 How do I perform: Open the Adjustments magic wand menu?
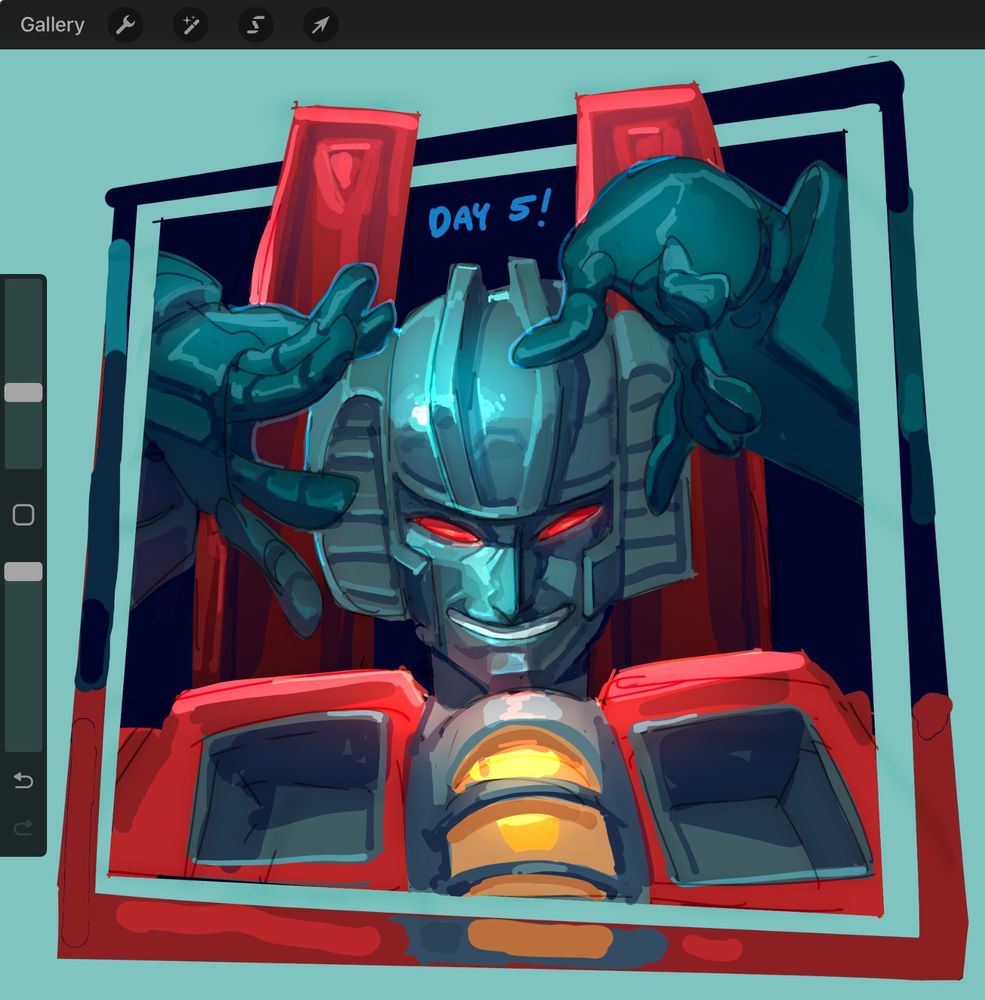[191, 26]
